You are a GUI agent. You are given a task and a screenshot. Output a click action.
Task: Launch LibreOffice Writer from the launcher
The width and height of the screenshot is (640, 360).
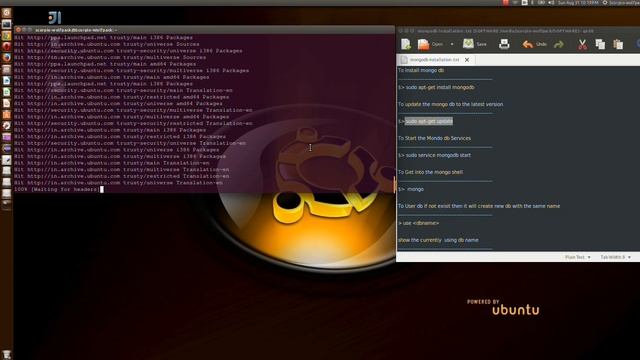click(x=7, y=80)
